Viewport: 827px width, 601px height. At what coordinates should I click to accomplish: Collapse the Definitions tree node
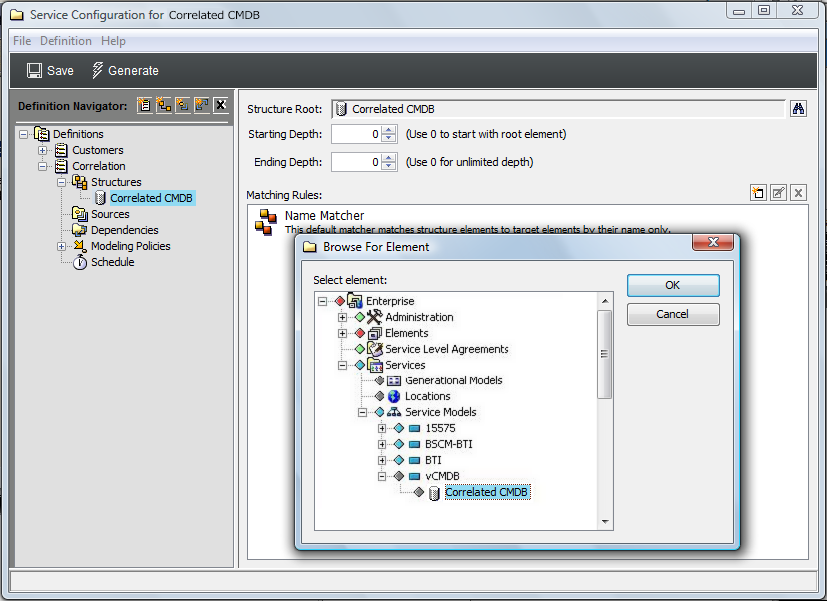click(23, 134)
